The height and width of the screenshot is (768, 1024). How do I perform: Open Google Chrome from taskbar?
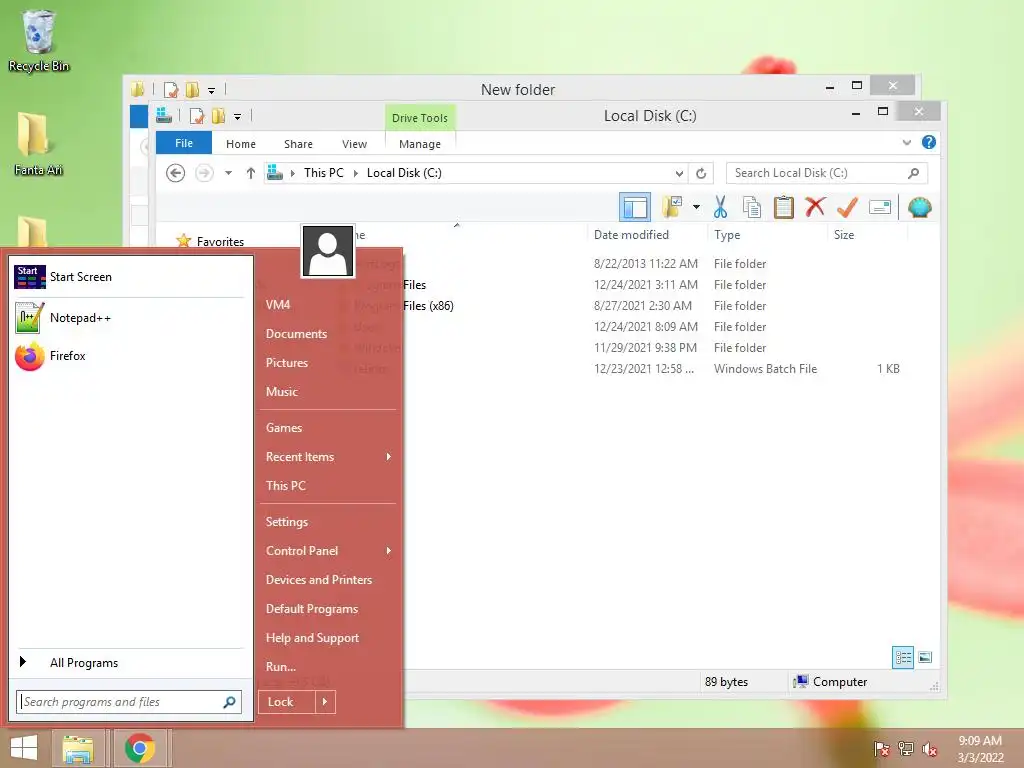(140, 748)
